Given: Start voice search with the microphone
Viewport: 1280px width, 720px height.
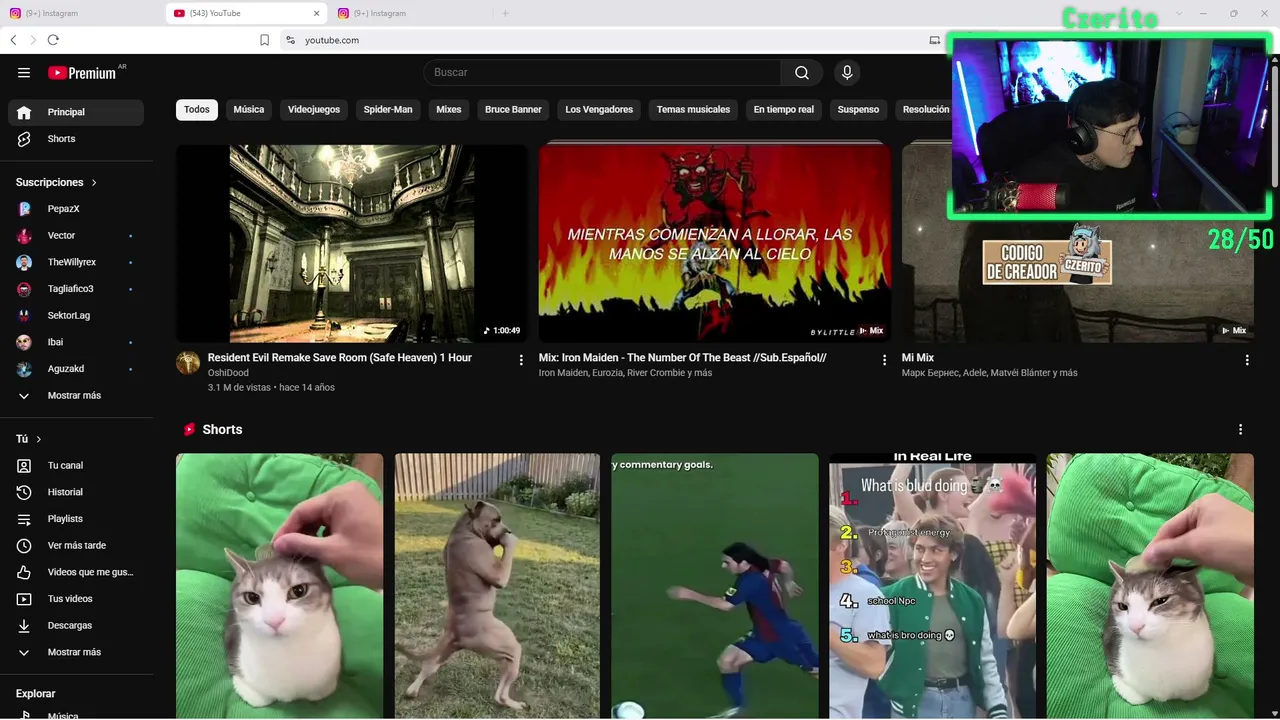Looking at the screenshot, I should (847, 72).
